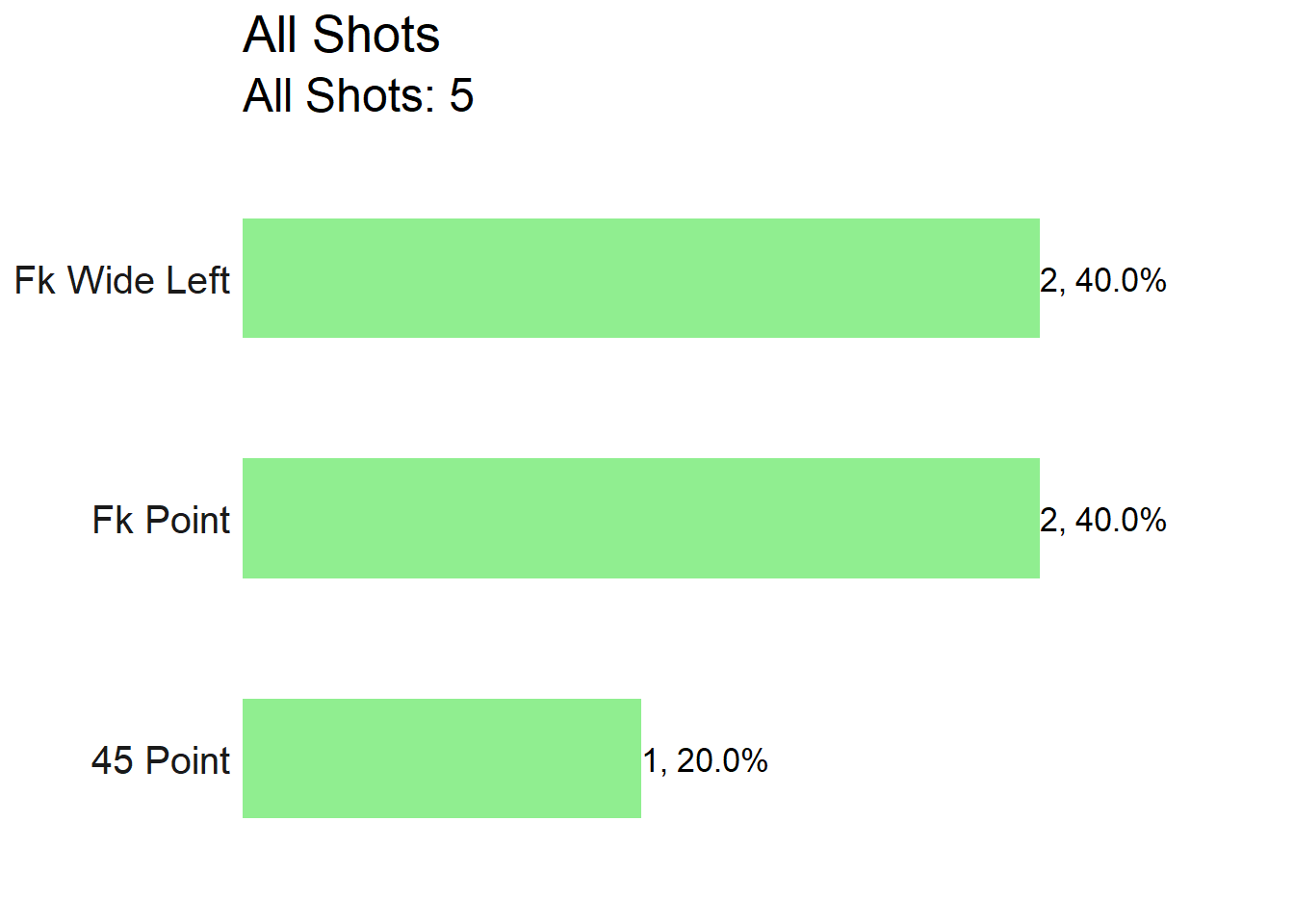Image resolution: width=1294 pixels, height=924 pixels.
Task: Select the Fk Point green bar
Action: click(x=641, y=518)
